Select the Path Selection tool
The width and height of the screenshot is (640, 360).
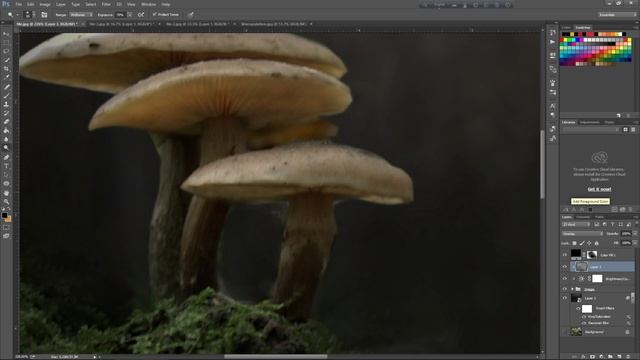point(6,175)
